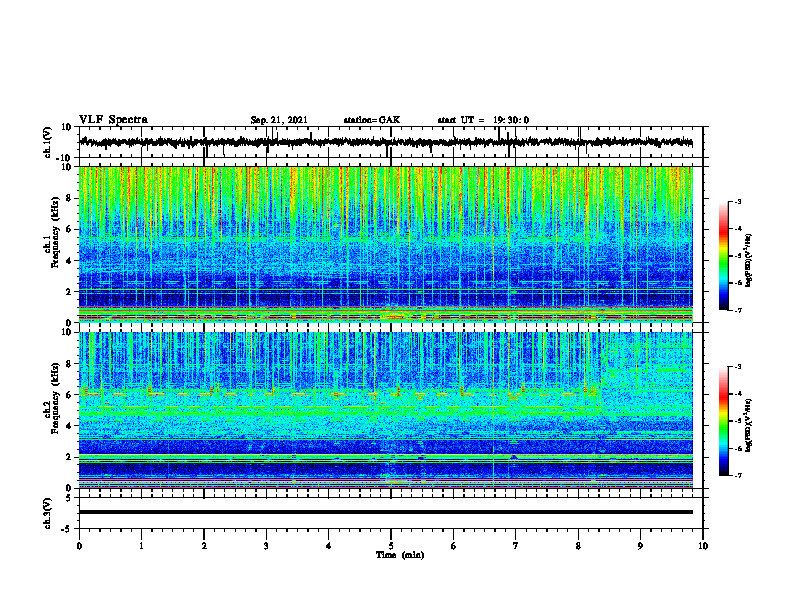Click the "6" kHz tick on ch.1 frequency axis
This screenshot has height=612, width=792.
pyautogui.click(x=69, y=230)
